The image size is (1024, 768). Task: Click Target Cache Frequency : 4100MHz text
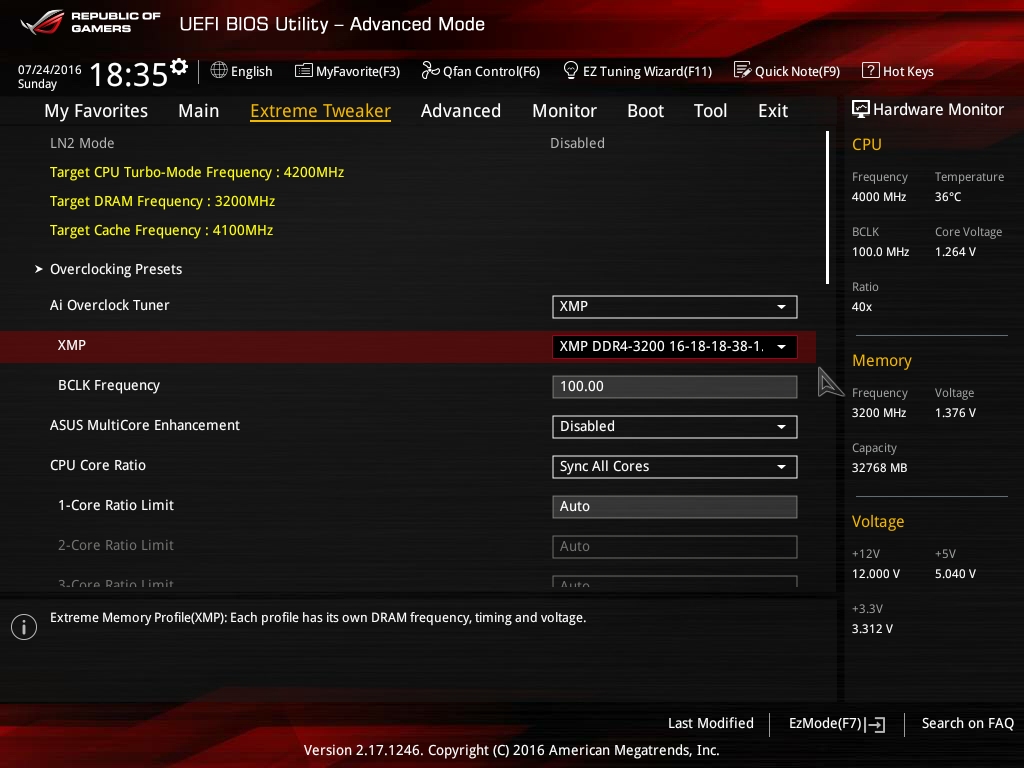click(161, 231)
